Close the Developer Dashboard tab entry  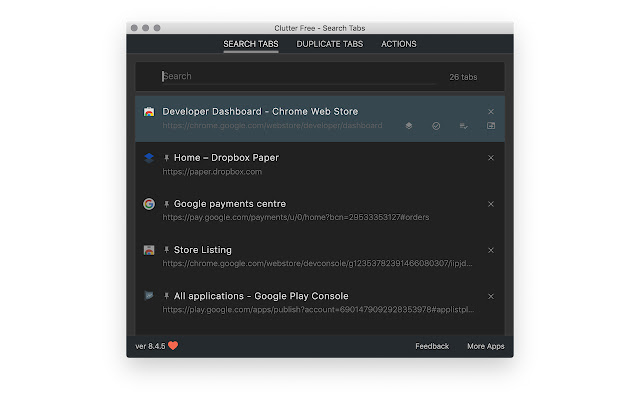491,111
